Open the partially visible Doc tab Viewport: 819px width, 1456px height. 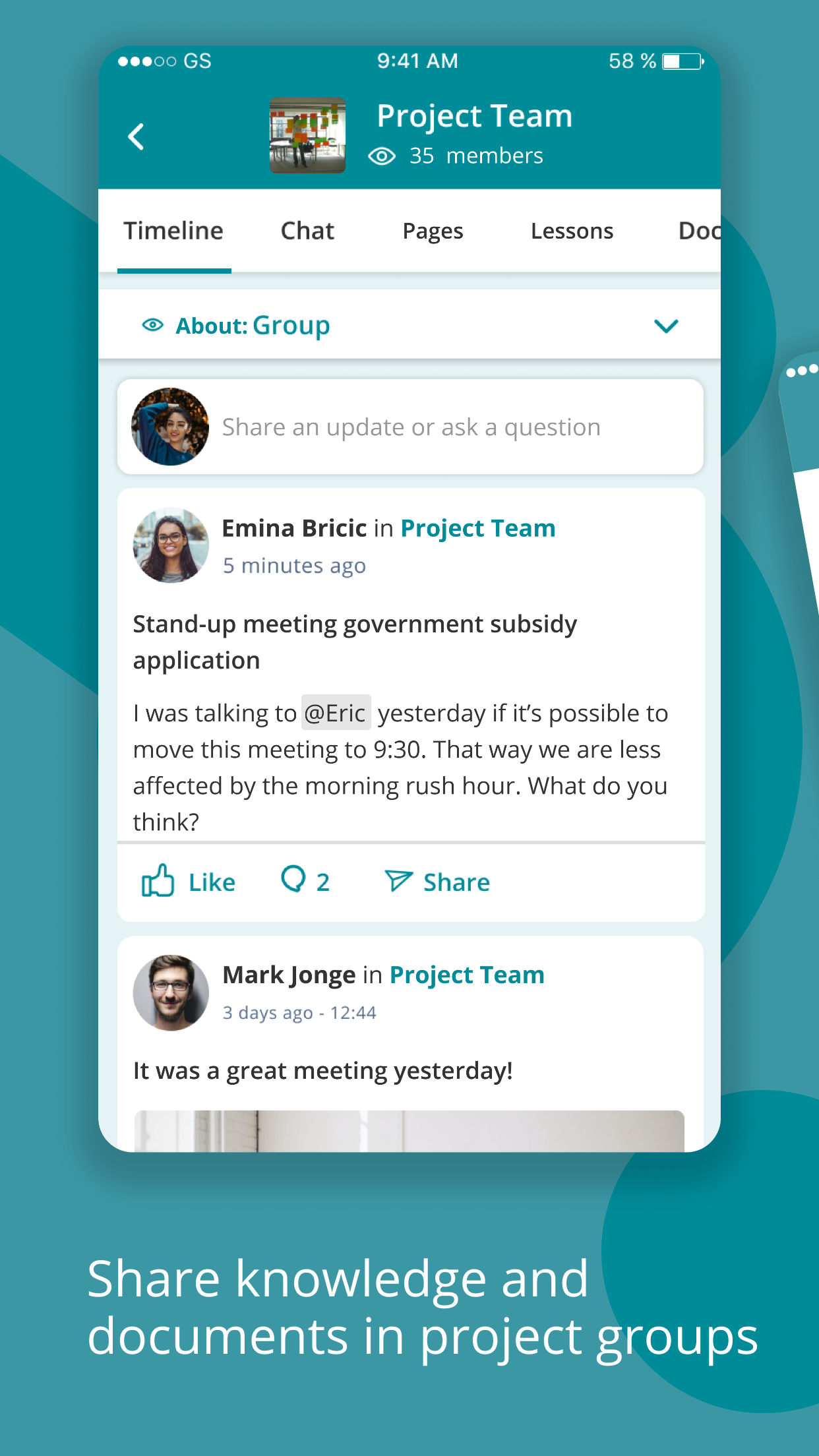(x=699, y=231)
